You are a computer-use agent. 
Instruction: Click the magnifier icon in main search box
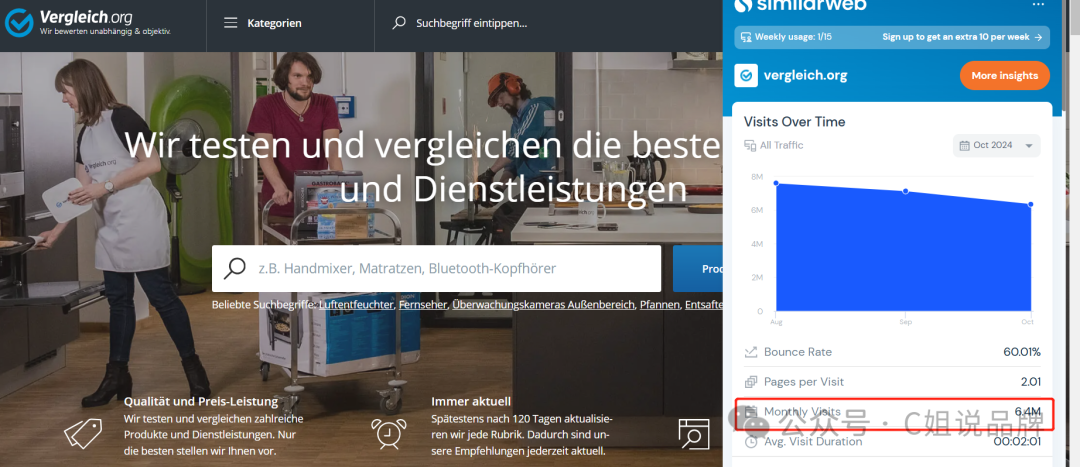tap(235, 268)
